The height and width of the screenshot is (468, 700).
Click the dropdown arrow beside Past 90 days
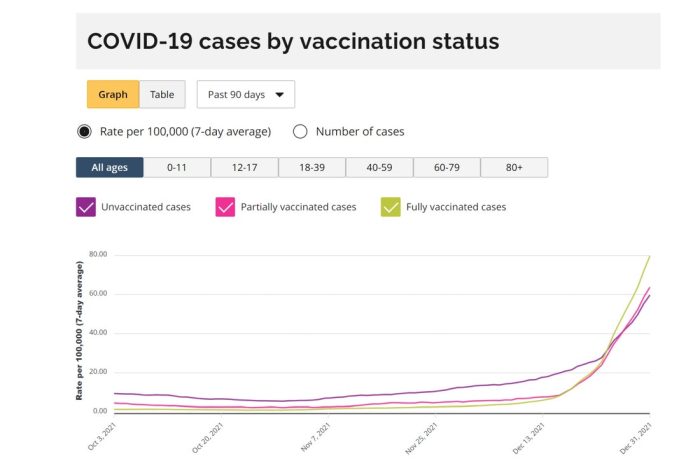tap(279, 96)
